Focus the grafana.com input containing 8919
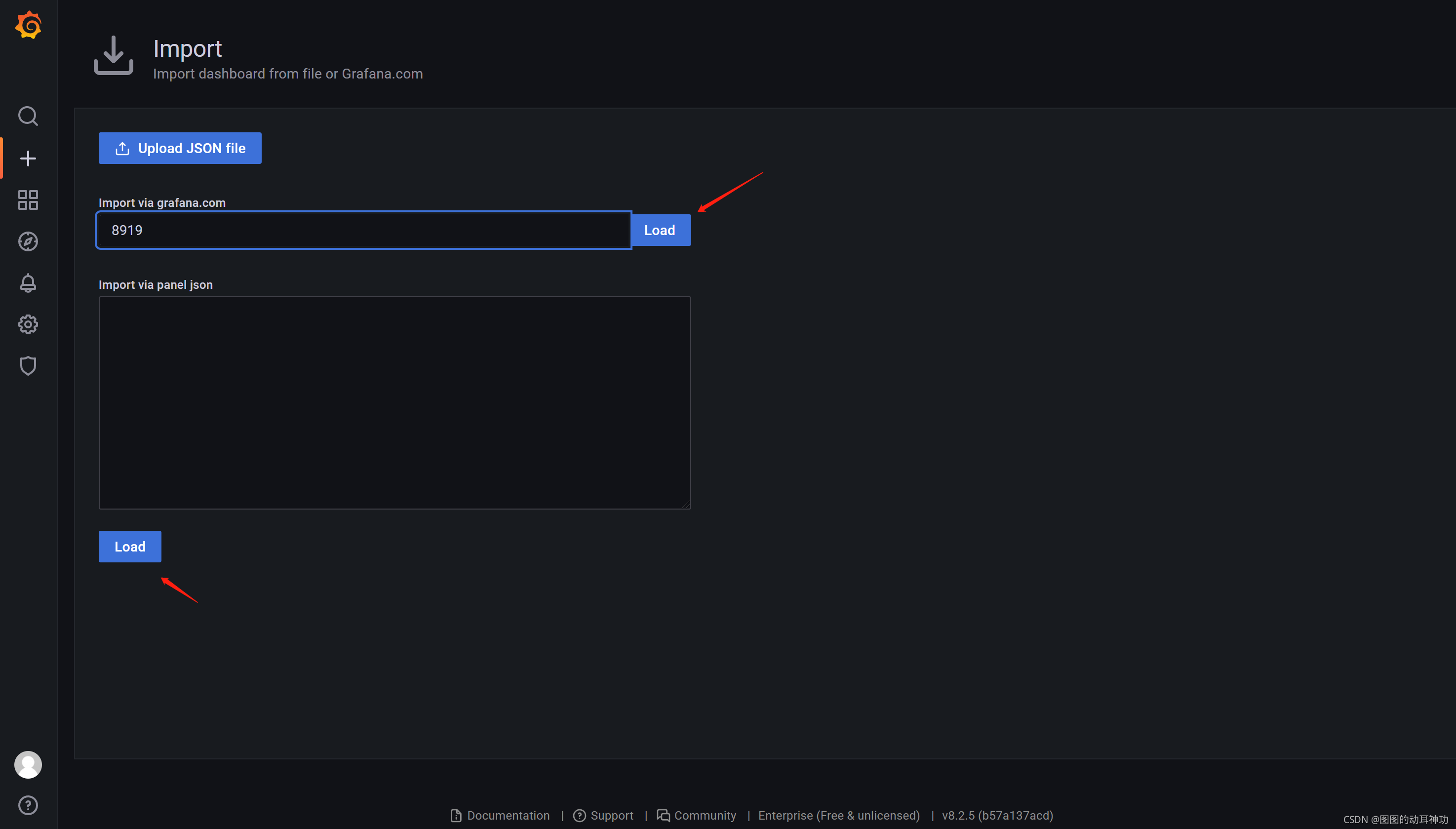This screenshot has width=1456, height=829. click(364, 230)
